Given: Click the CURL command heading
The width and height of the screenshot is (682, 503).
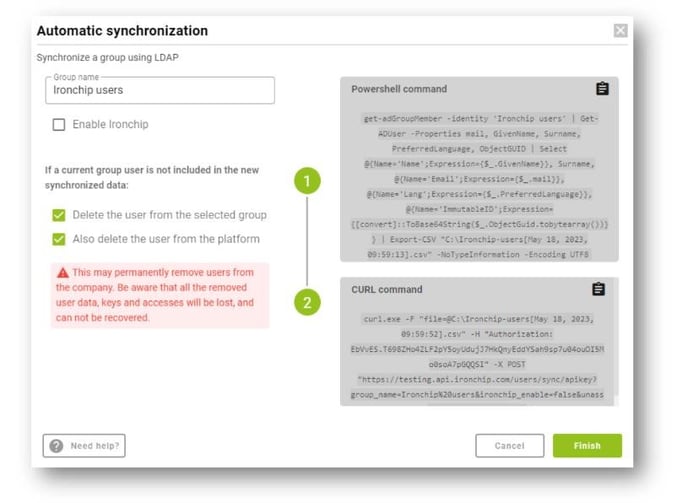Looking at the screenshot, I should click(387, 289).
